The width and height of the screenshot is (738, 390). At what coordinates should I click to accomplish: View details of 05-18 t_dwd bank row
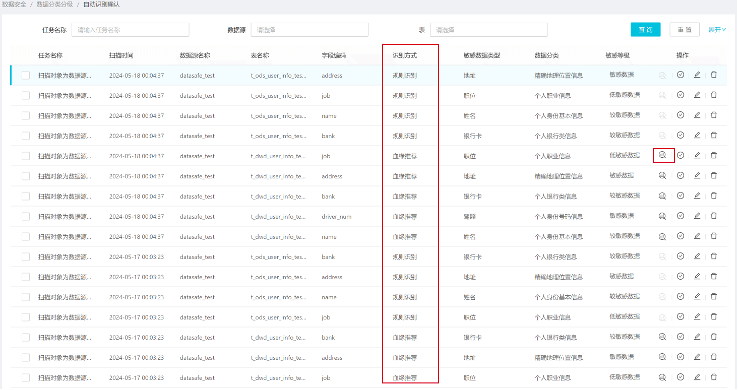663,196
